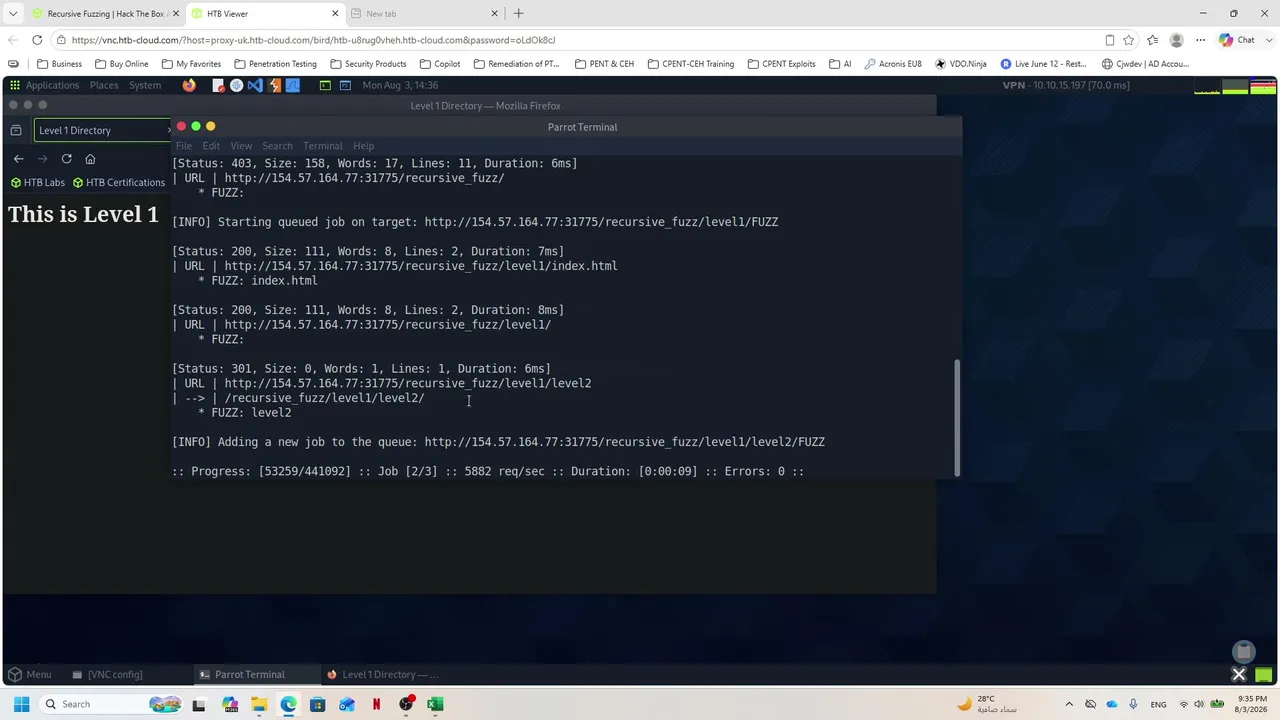Open the VDO.Ninja bookmark
Viewport: 1280px width, 720px height.
coord(960,64)
